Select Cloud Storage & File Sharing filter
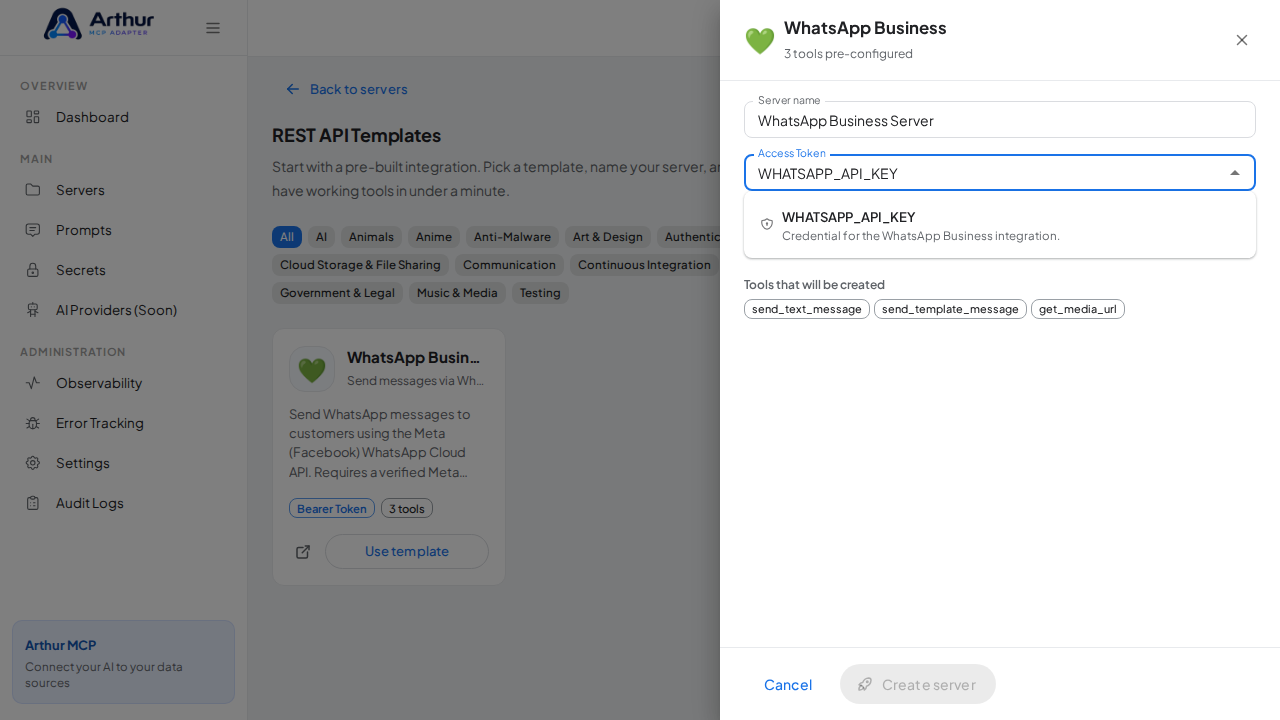1280x720 pixels. [x=360, y=265]
